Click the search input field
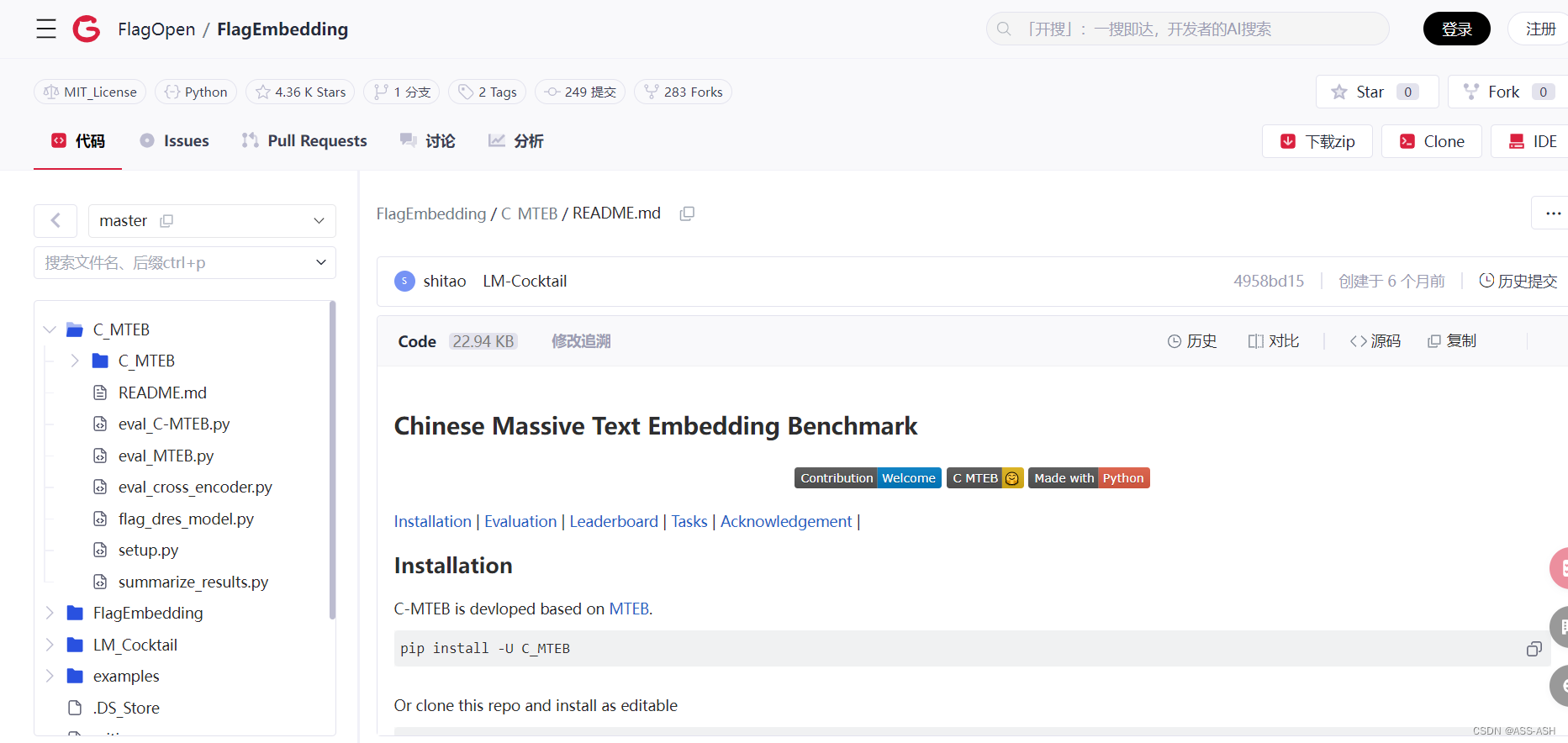 coord(1187,29)
